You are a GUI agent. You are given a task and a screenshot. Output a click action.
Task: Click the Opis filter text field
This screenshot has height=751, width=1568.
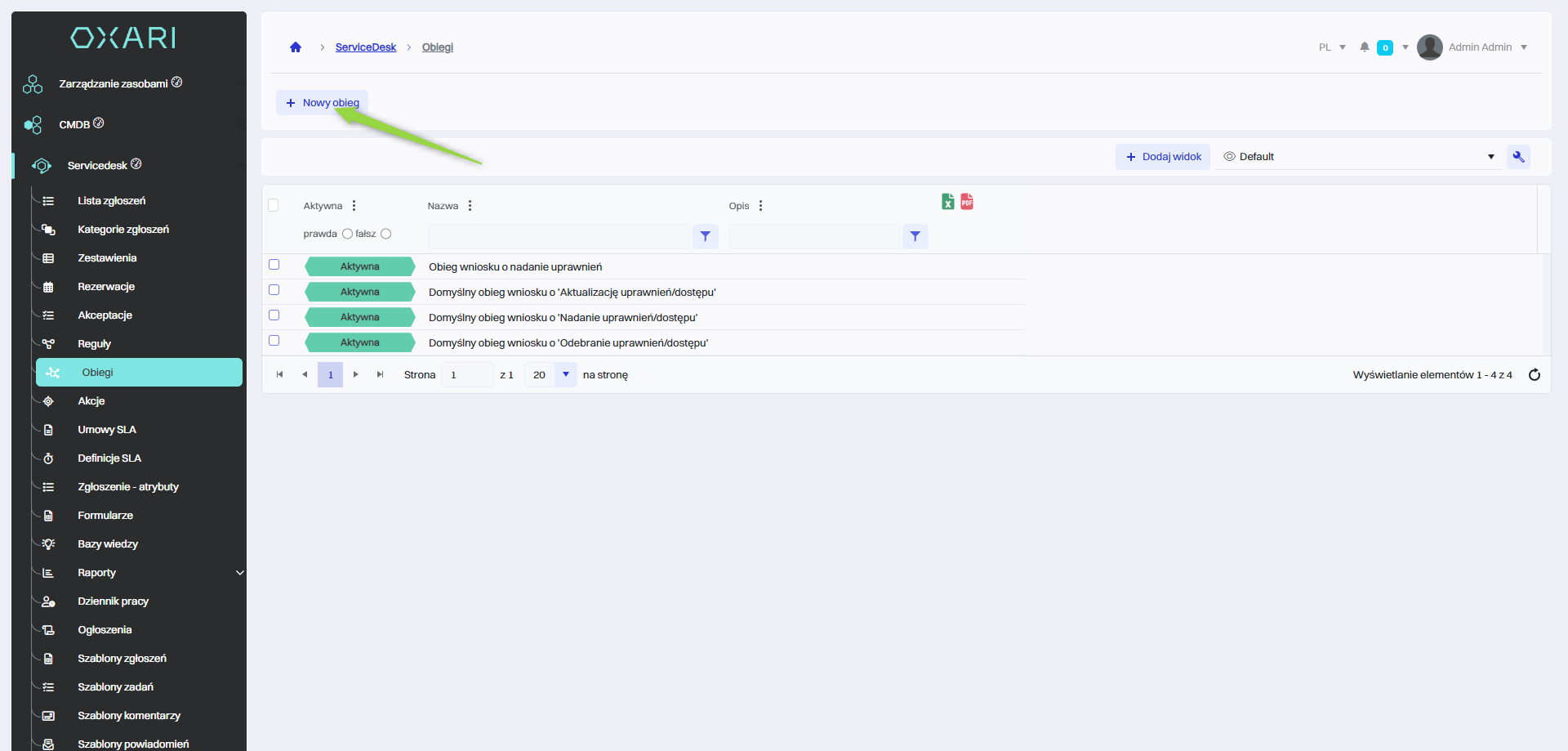[814, 237]
